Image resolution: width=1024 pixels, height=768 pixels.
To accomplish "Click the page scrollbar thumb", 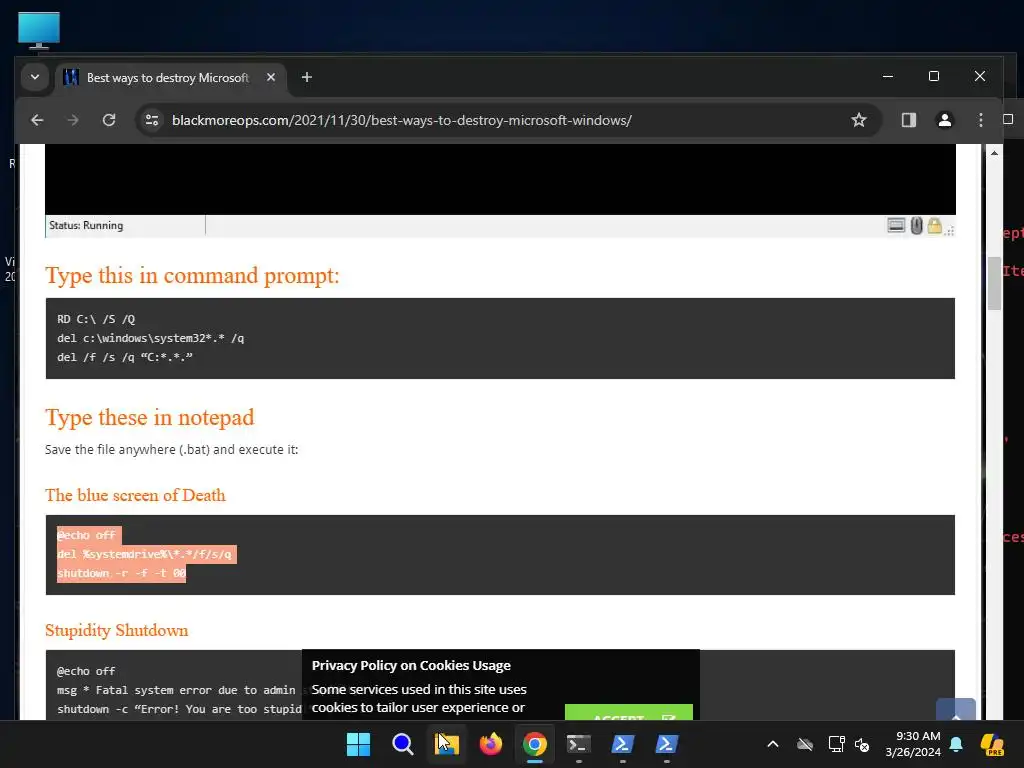I will (x=994, y=283).
